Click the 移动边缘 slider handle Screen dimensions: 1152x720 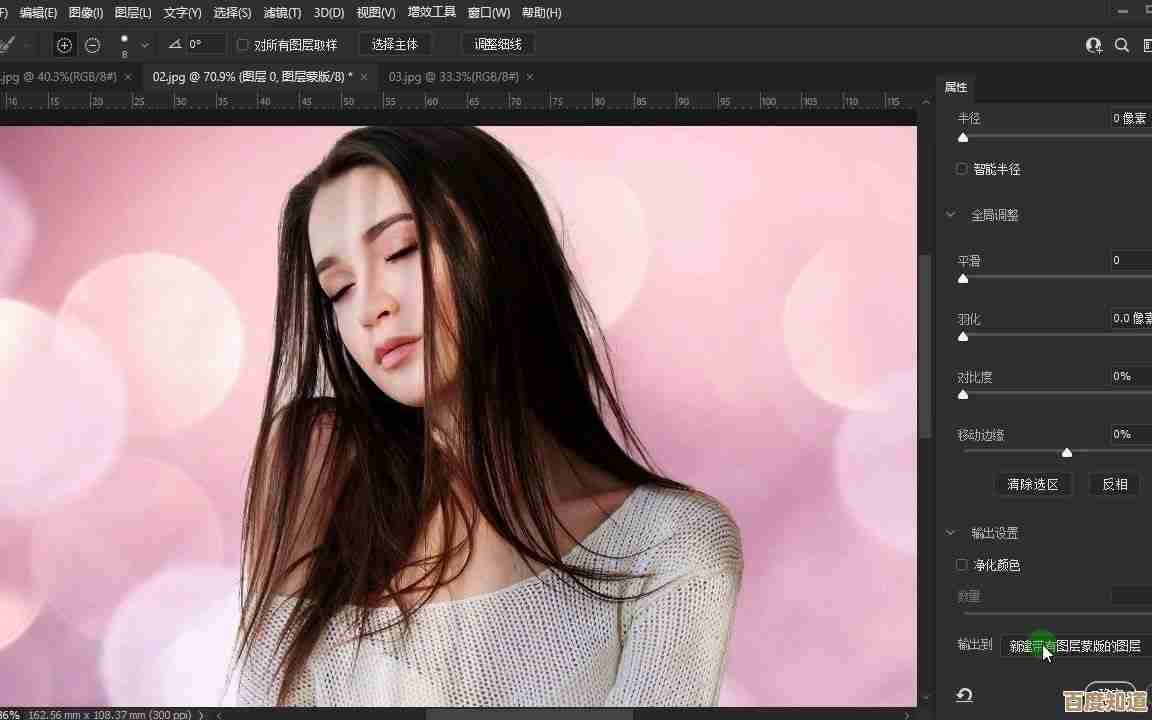coord(1067,453)
